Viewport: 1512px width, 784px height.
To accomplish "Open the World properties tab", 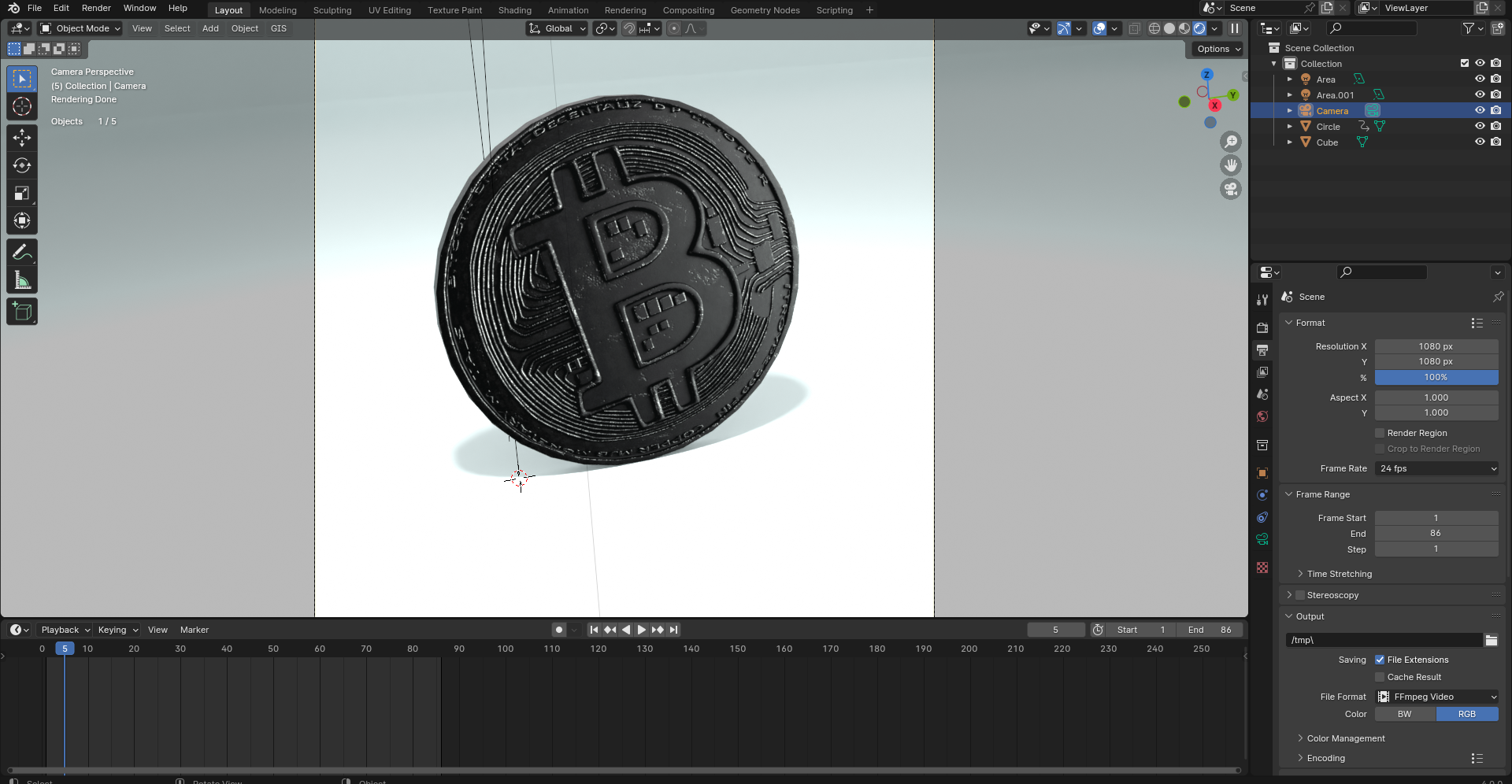I will point(1262,416).
